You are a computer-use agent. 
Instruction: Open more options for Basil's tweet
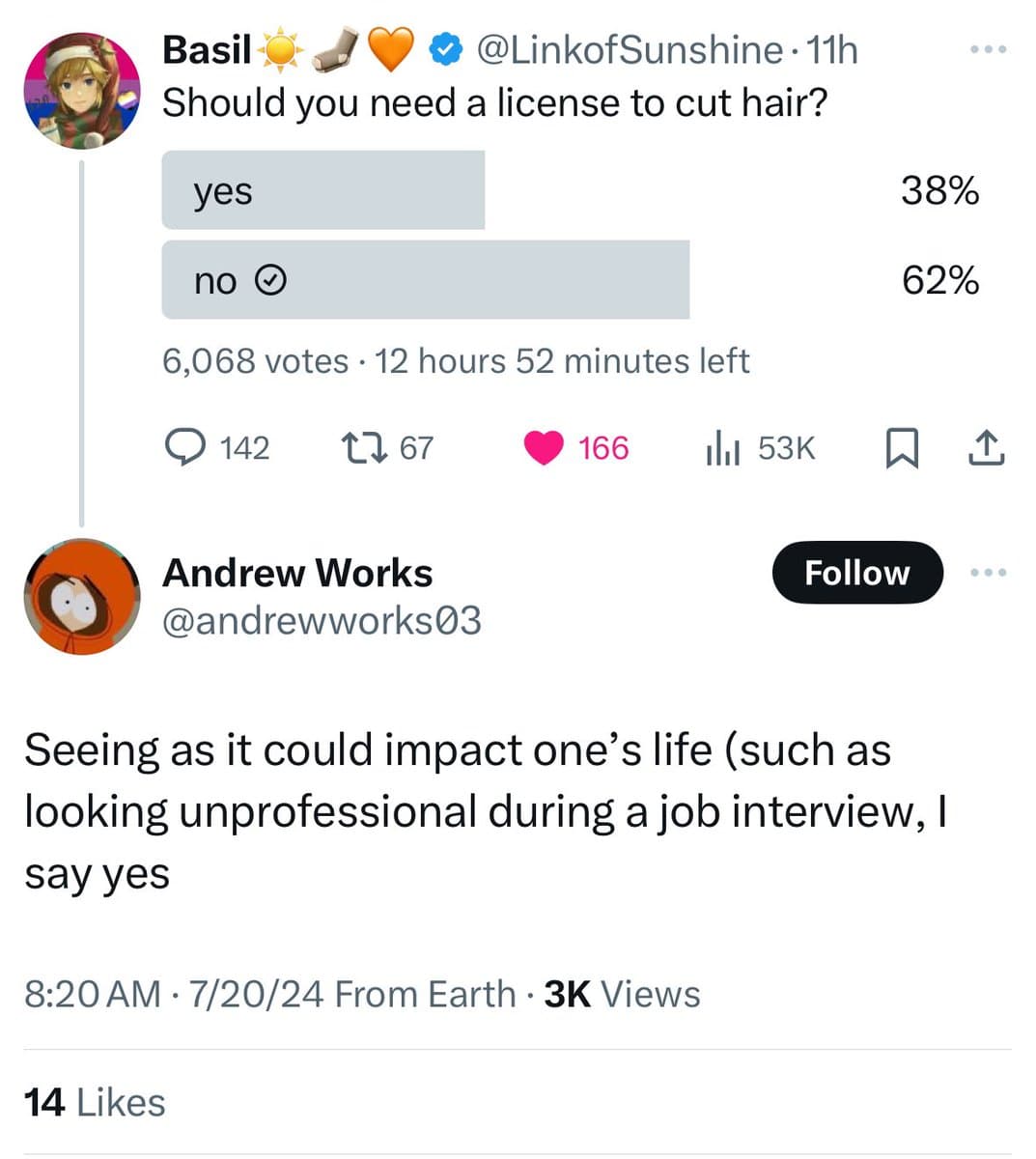click(x=989, y=49)
